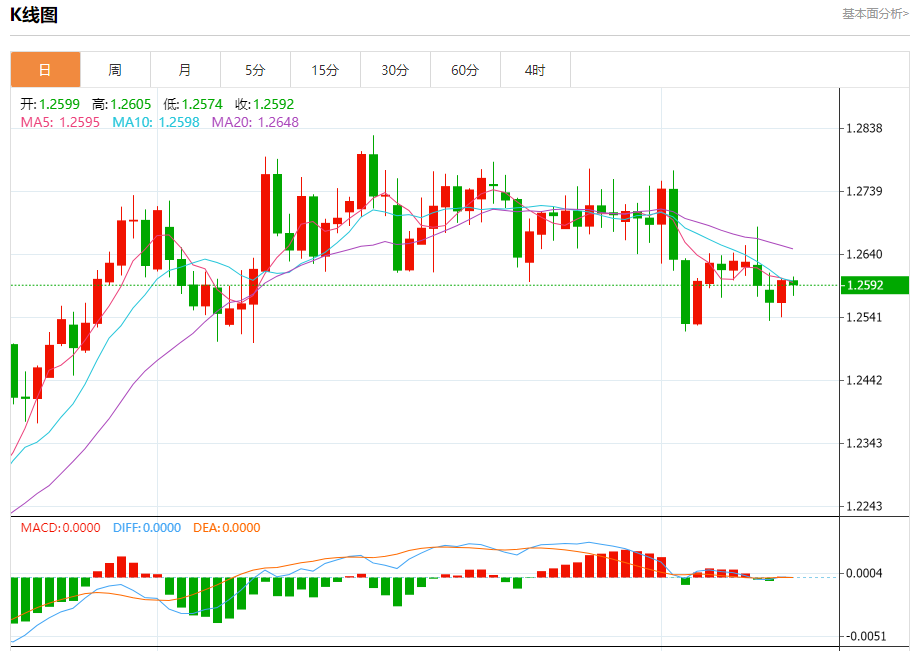Switch to the 月 monthly tab
The width and height of the screenshot is (918, 651).
click(185, 70)
